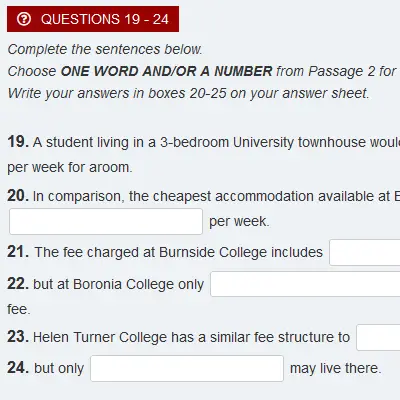400x400 pixels.
Task: Click the bold question number 22
Action: [18, 284]
